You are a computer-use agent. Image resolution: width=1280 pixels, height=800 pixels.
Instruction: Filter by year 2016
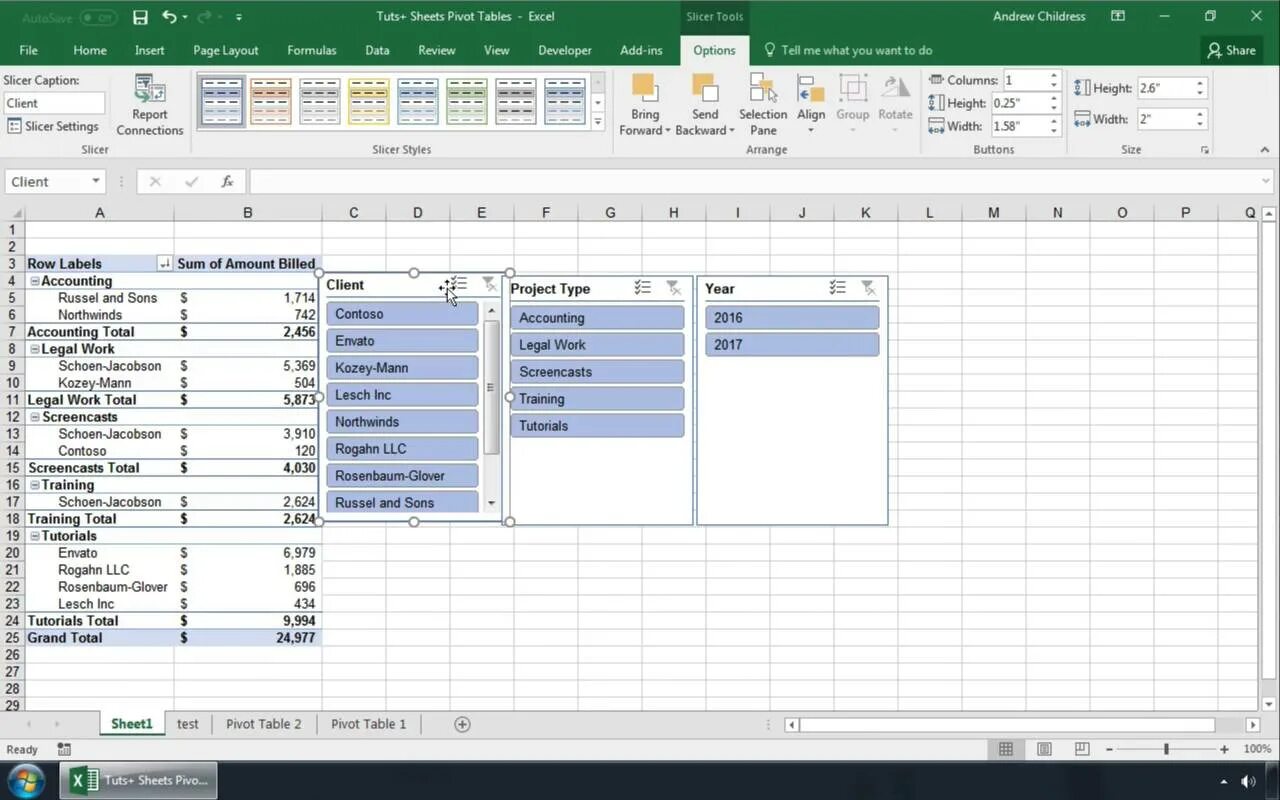pyautogui.click(x=792, y=318)
